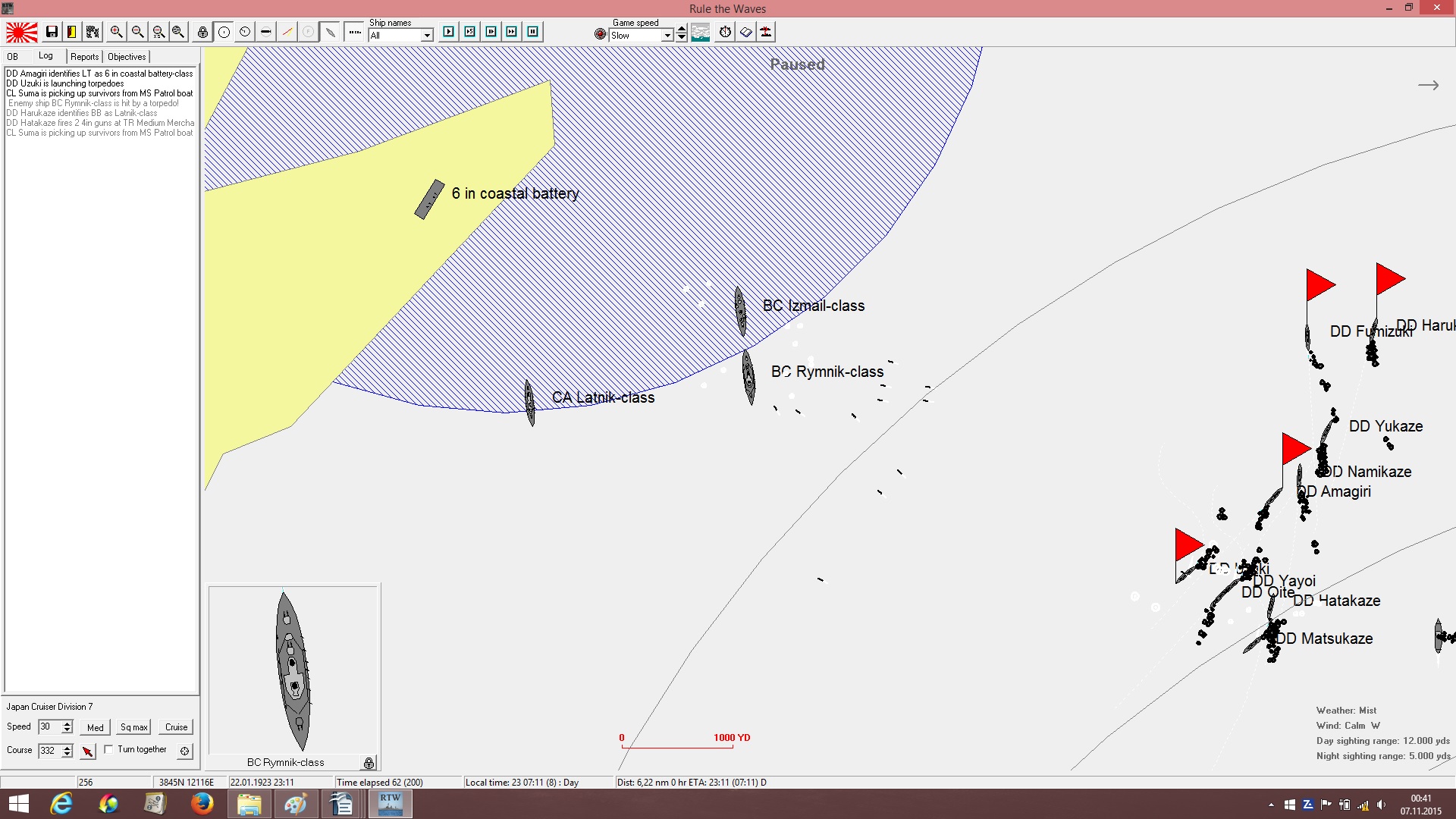Click the Japanese rising sun flag icon

(22, 32)
